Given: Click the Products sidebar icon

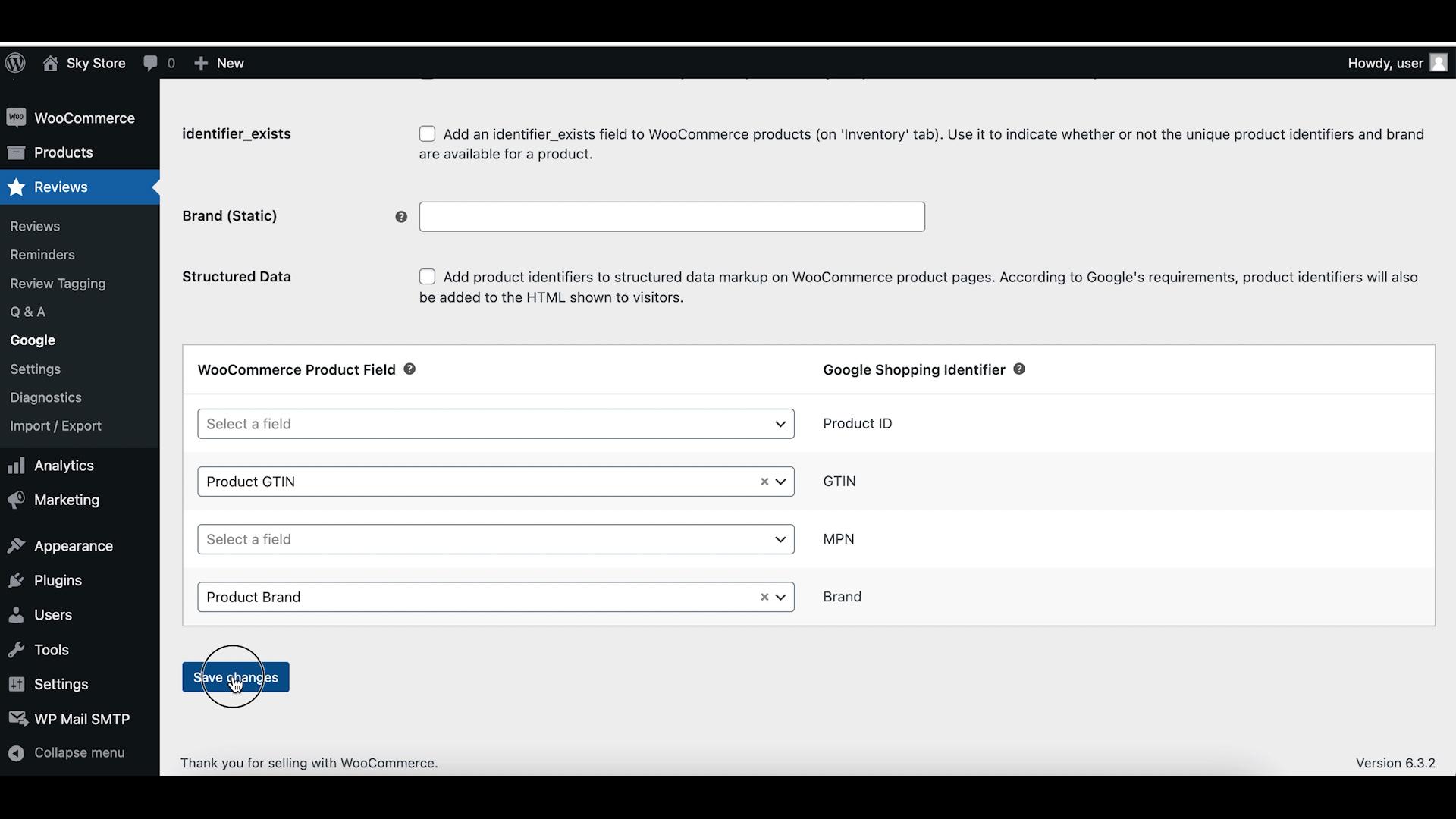Looking at the screenshot, I should click(16, 152).
